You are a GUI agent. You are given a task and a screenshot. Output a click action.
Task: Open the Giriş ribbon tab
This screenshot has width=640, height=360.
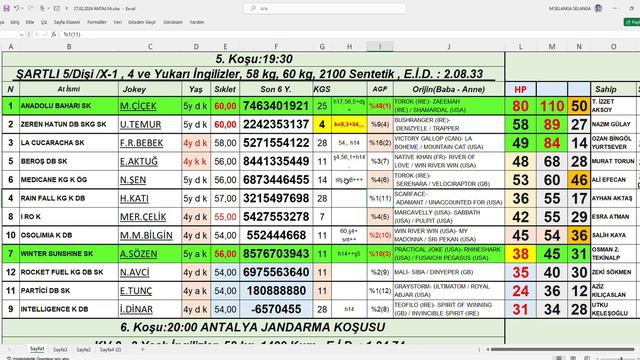point(15,22)
